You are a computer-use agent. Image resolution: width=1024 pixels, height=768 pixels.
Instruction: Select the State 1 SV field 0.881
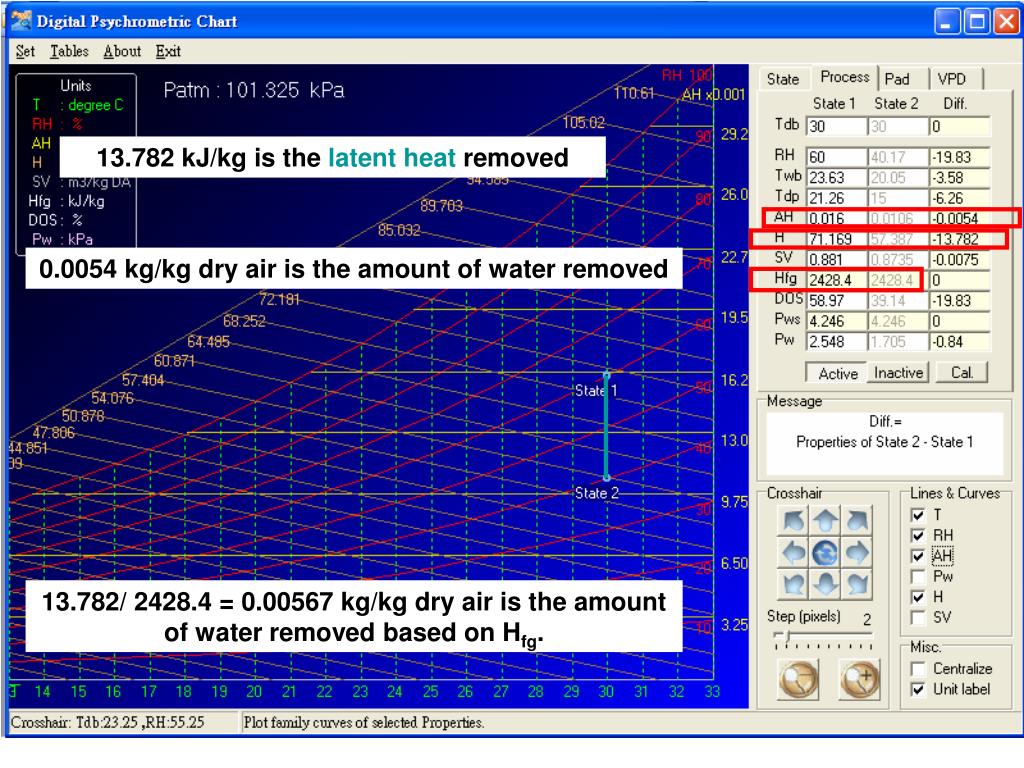click(837, 260)
